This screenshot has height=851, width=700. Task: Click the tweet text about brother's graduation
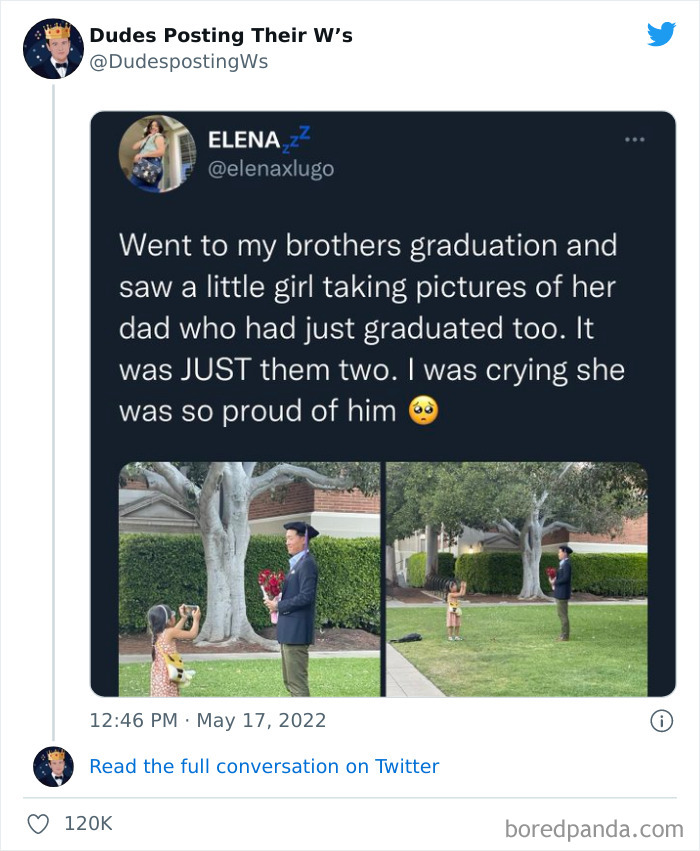(x=370, y=327)
